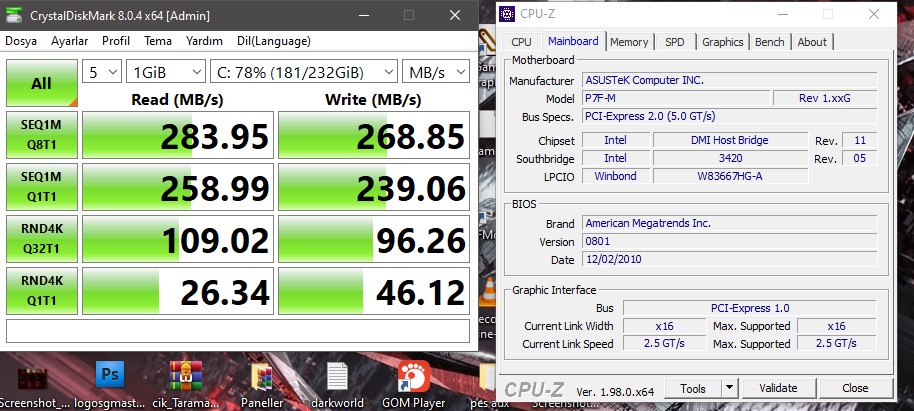Open the darkworld text file icon

[x=337, y=376]
